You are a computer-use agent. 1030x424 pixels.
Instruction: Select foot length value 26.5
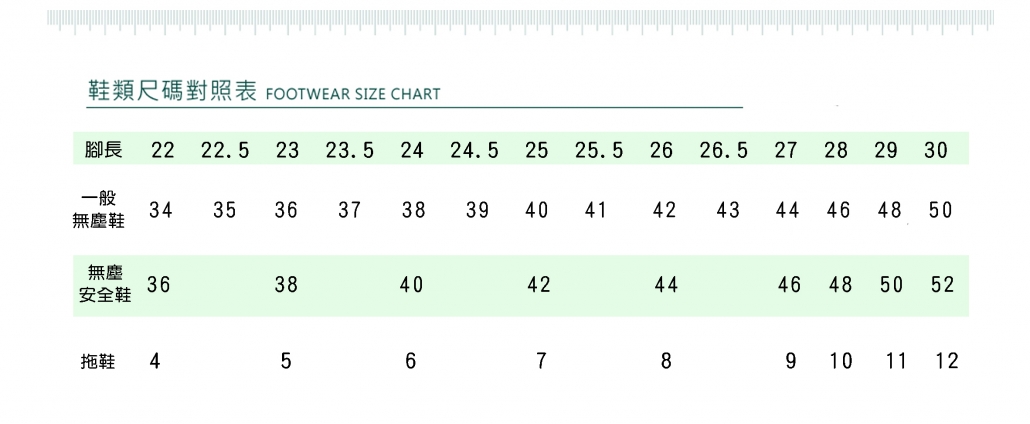tap(724, 151)
